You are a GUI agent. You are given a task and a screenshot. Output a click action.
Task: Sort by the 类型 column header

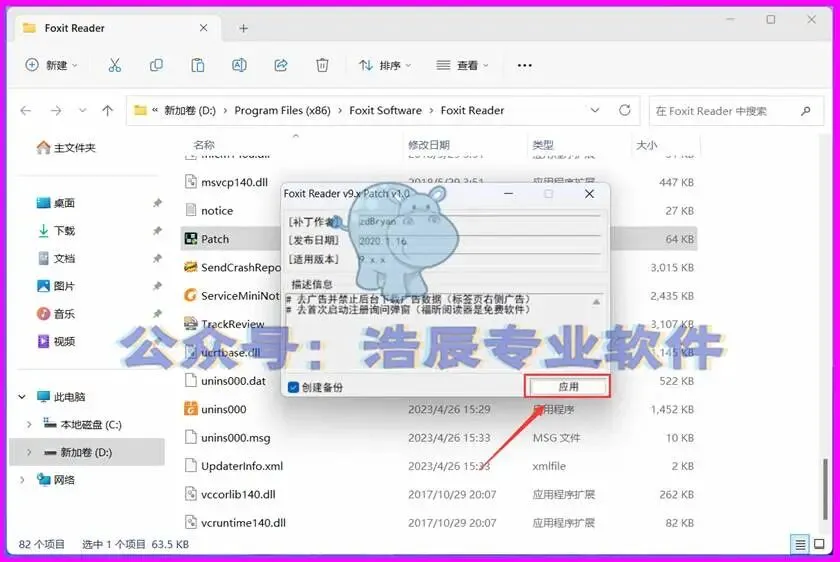(x=543, y=145)
